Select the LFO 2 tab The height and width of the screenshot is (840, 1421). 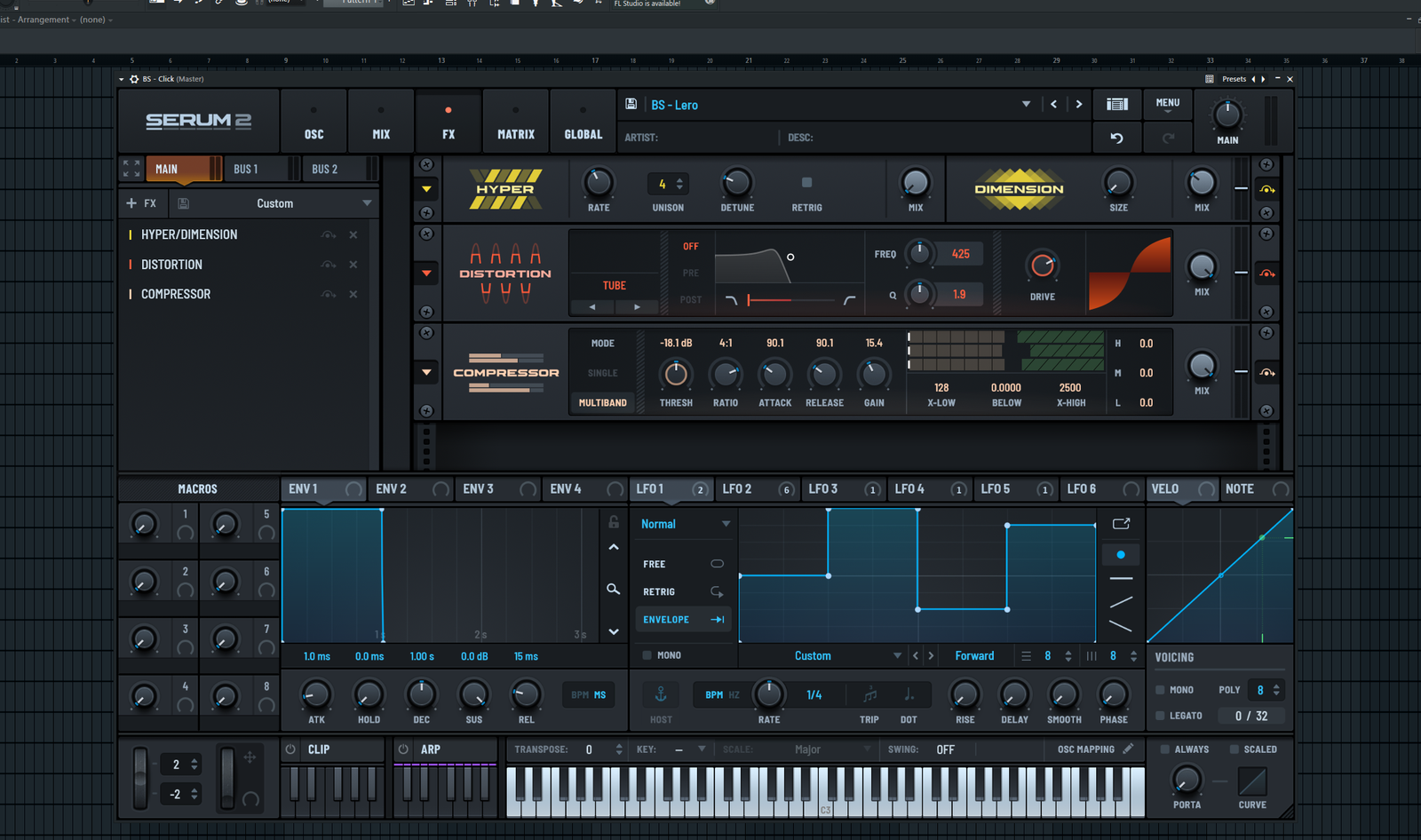coord(737,489)
